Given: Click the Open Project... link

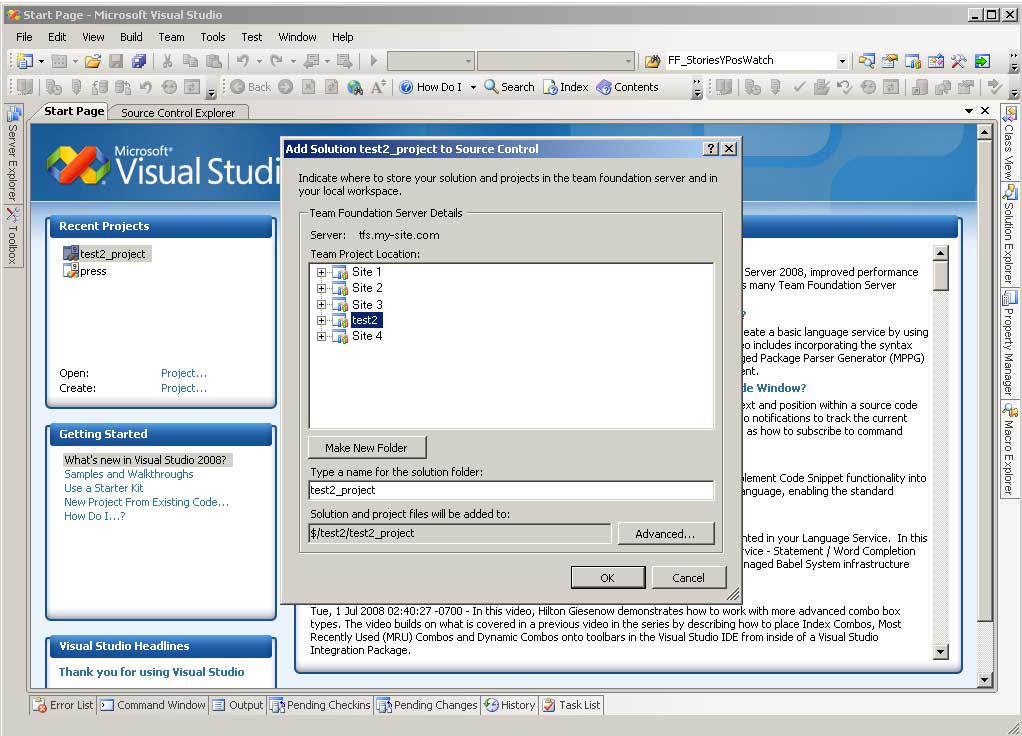Looking at the screenshot, I should pos(184,373).
